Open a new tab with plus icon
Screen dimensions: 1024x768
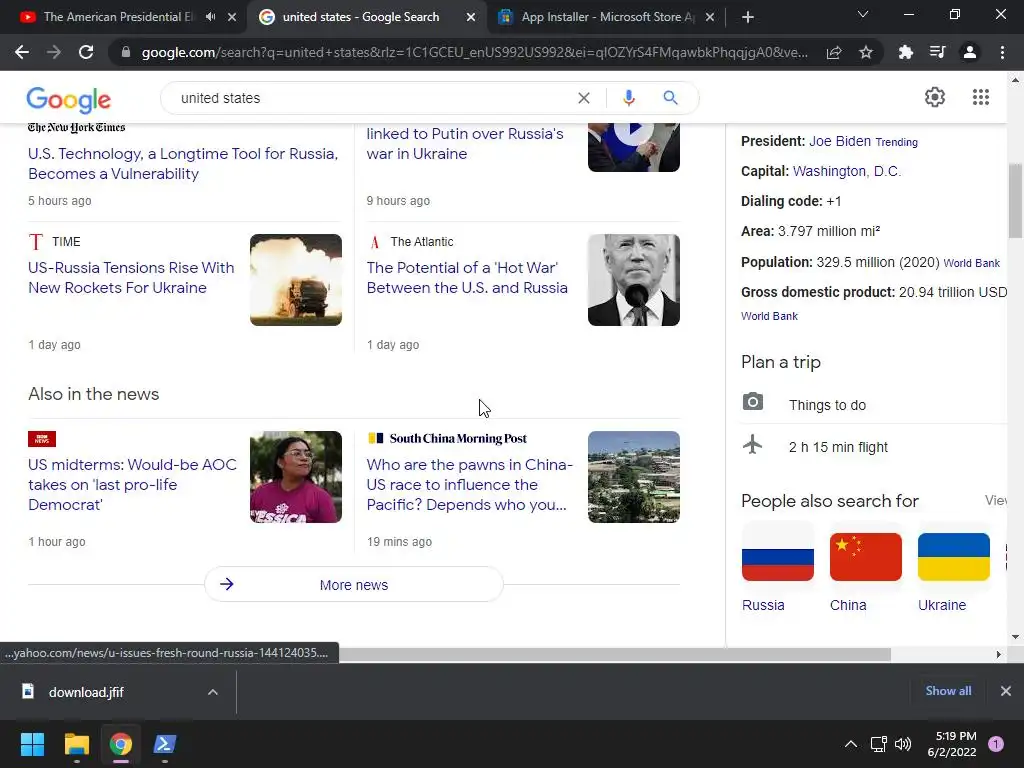tap(748, 17)
